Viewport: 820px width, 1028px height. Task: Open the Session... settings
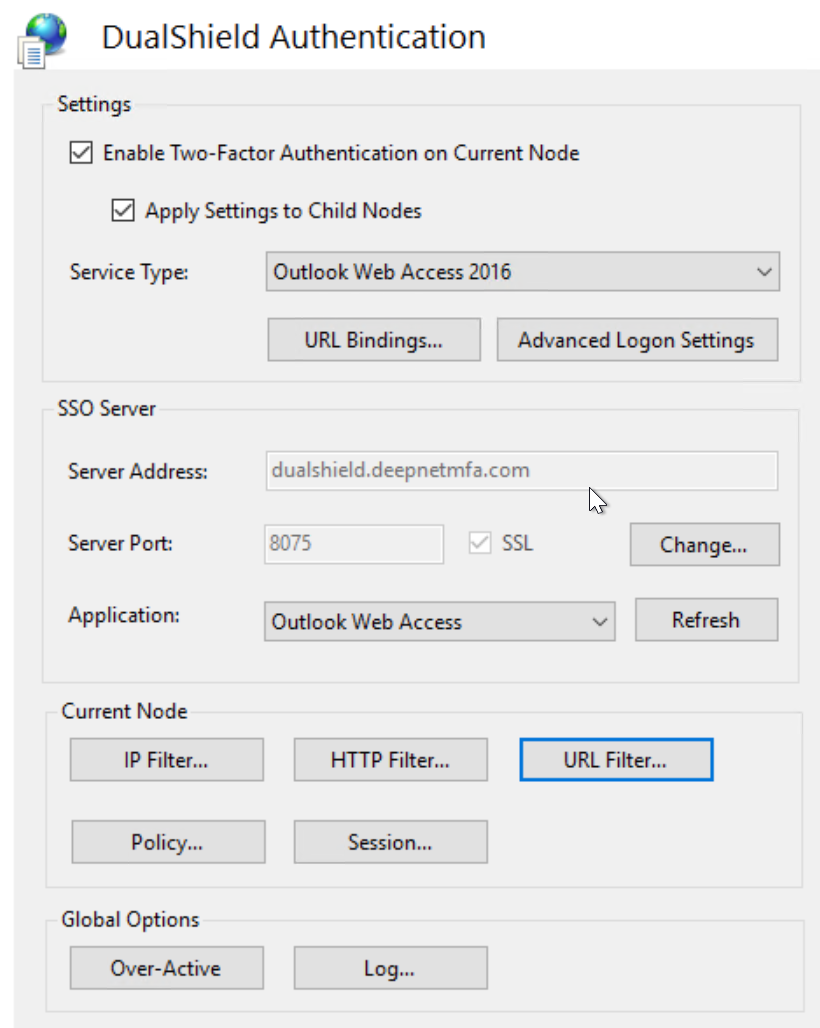[390, 842]
